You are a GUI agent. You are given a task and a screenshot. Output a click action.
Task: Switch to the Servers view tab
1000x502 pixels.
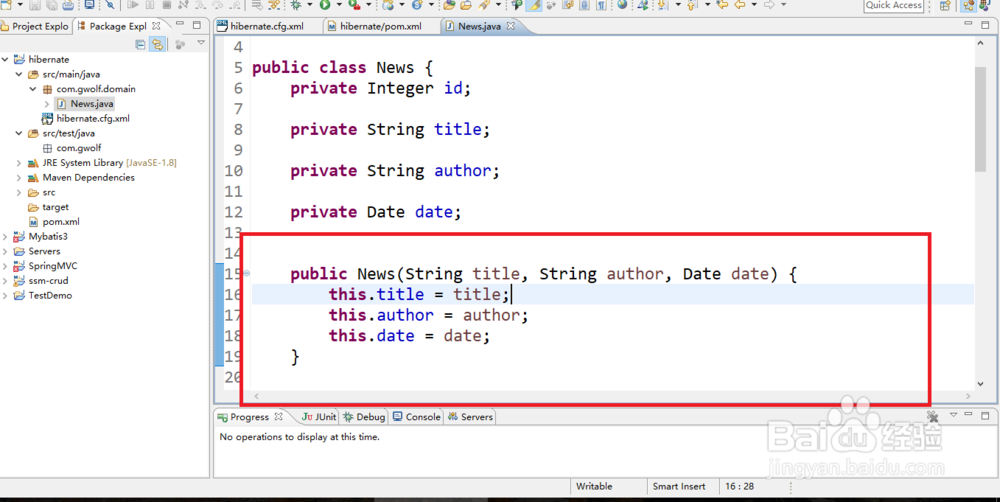pyautogui.click(x=471, y=417)
